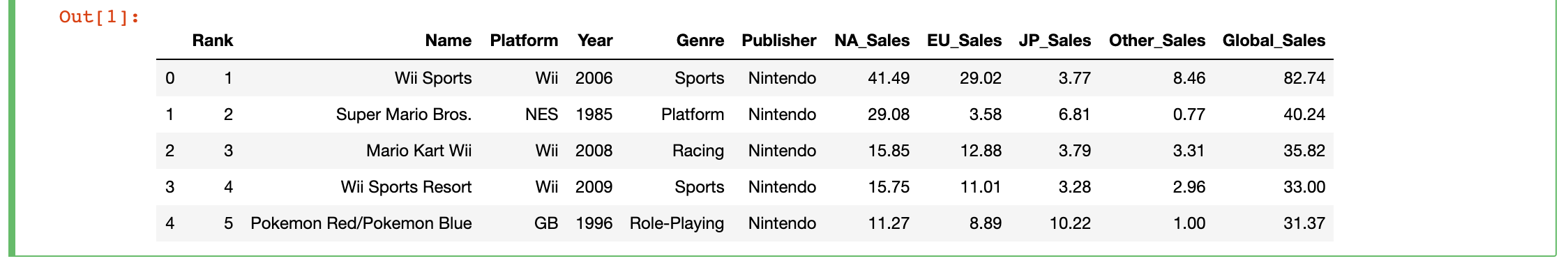
Task: Click the Pokemon Red/Pokemon Blue cell
Action: (361, 223)
